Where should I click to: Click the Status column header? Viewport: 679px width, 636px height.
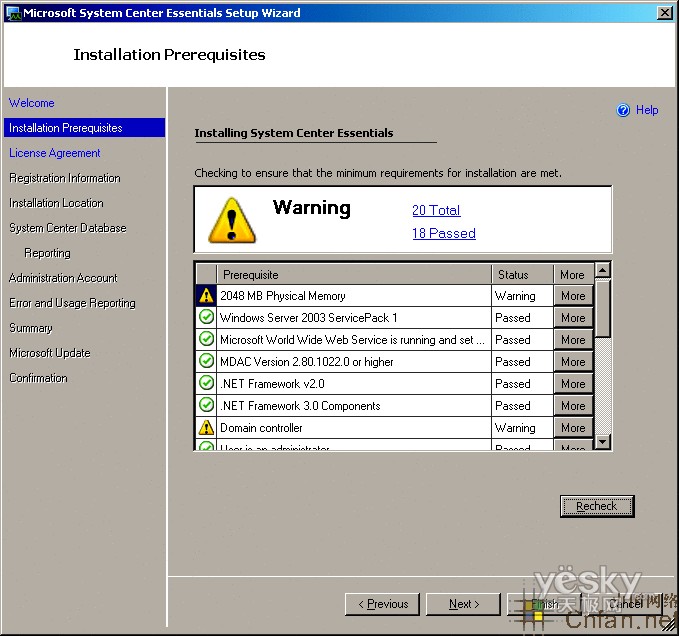(523, 274)
